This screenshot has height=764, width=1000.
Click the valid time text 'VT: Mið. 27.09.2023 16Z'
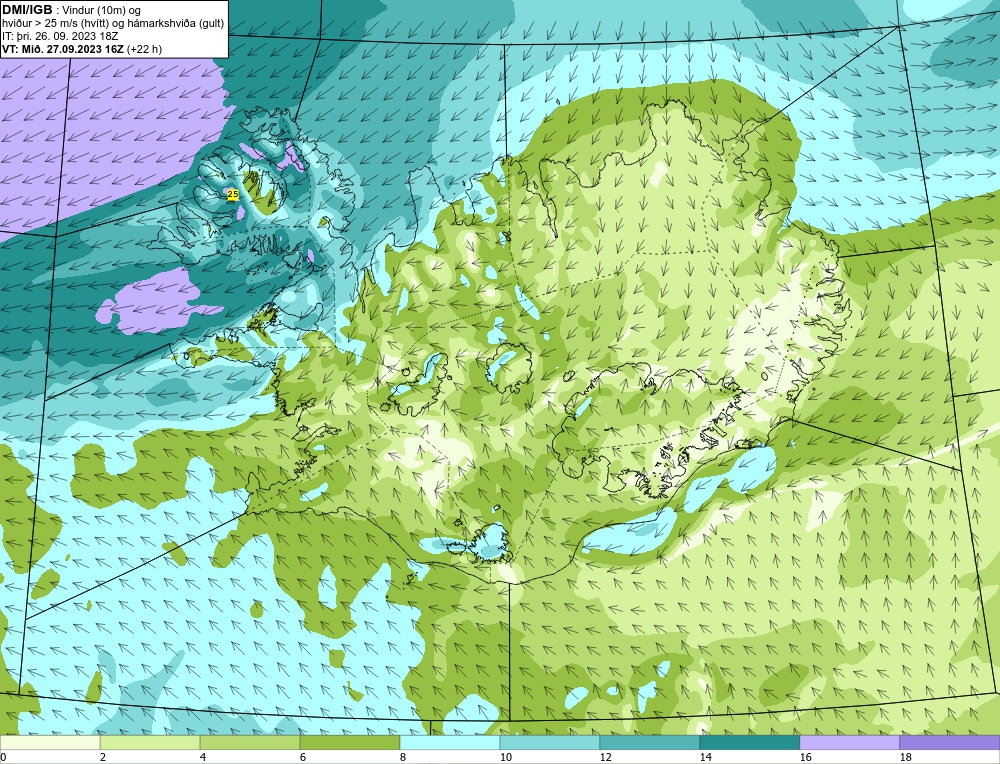[64, 49]
